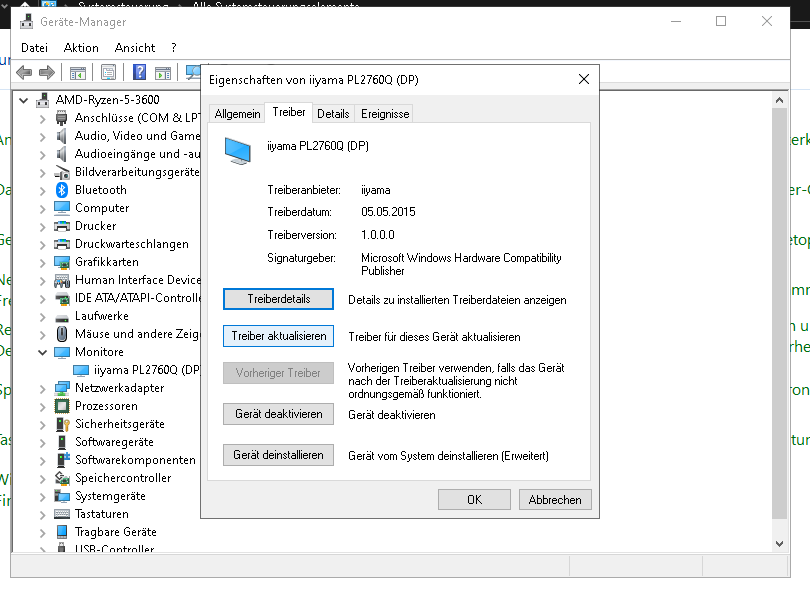Confirm the dialog with OK
This screenshot has height=594, width=810.
pos(474,499)
